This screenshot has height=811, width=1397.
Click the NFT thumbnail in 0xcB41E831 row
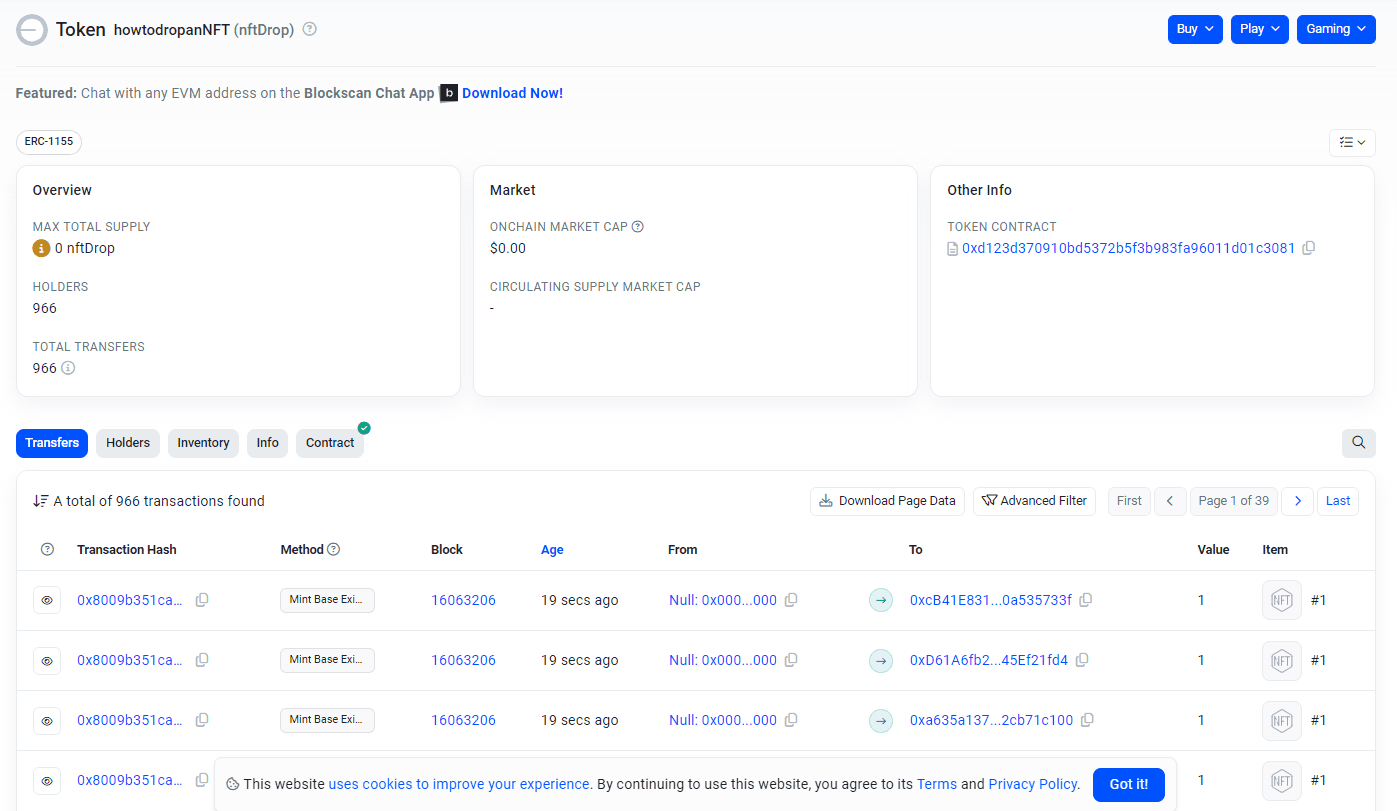[1282, 600]
